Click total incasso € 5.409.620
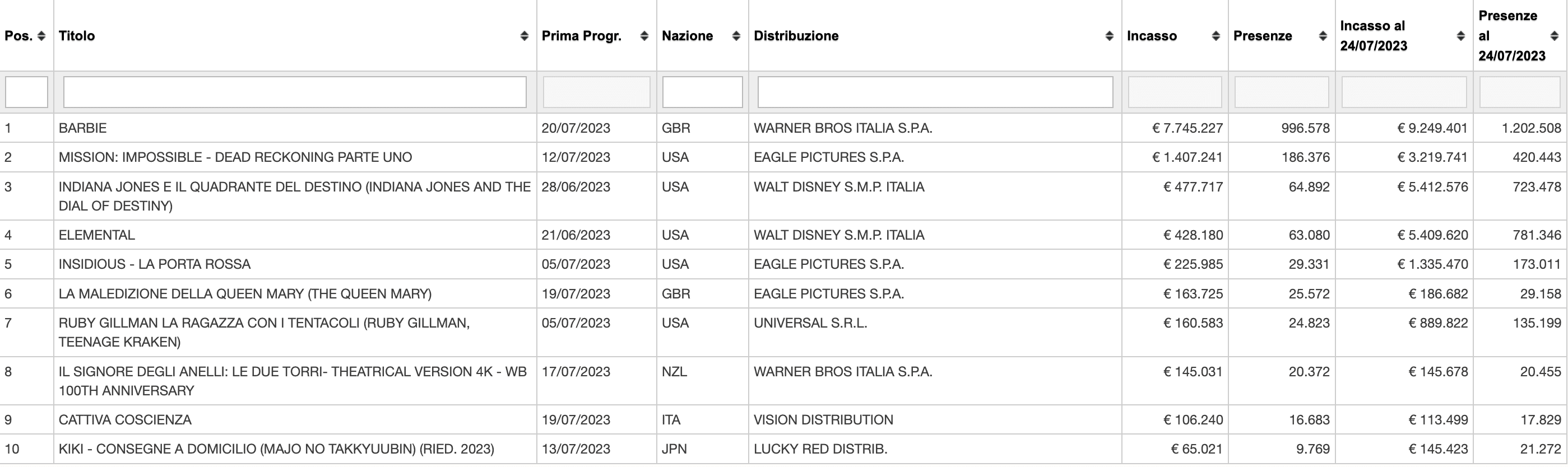 (x=1433, y=235)
